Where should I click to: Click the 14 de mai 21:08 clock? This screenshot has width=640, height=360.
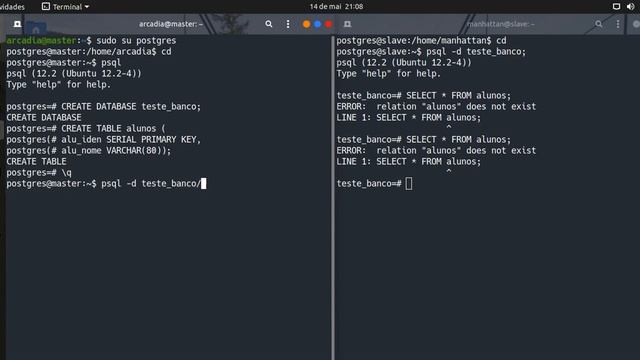336,7
